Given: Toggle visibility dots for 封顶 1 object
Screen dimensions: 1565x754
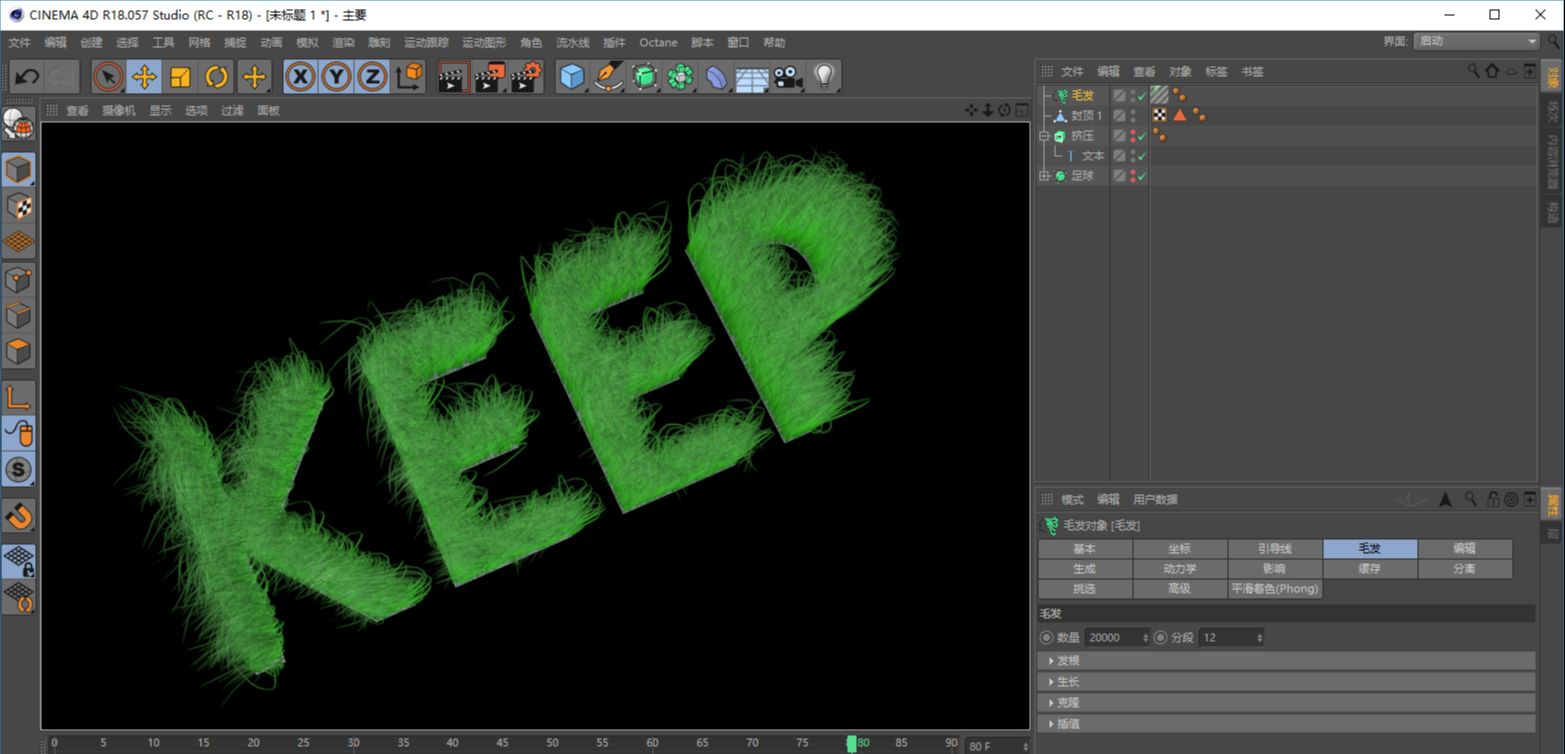Looking at the screenshot, I should 1133,116.
